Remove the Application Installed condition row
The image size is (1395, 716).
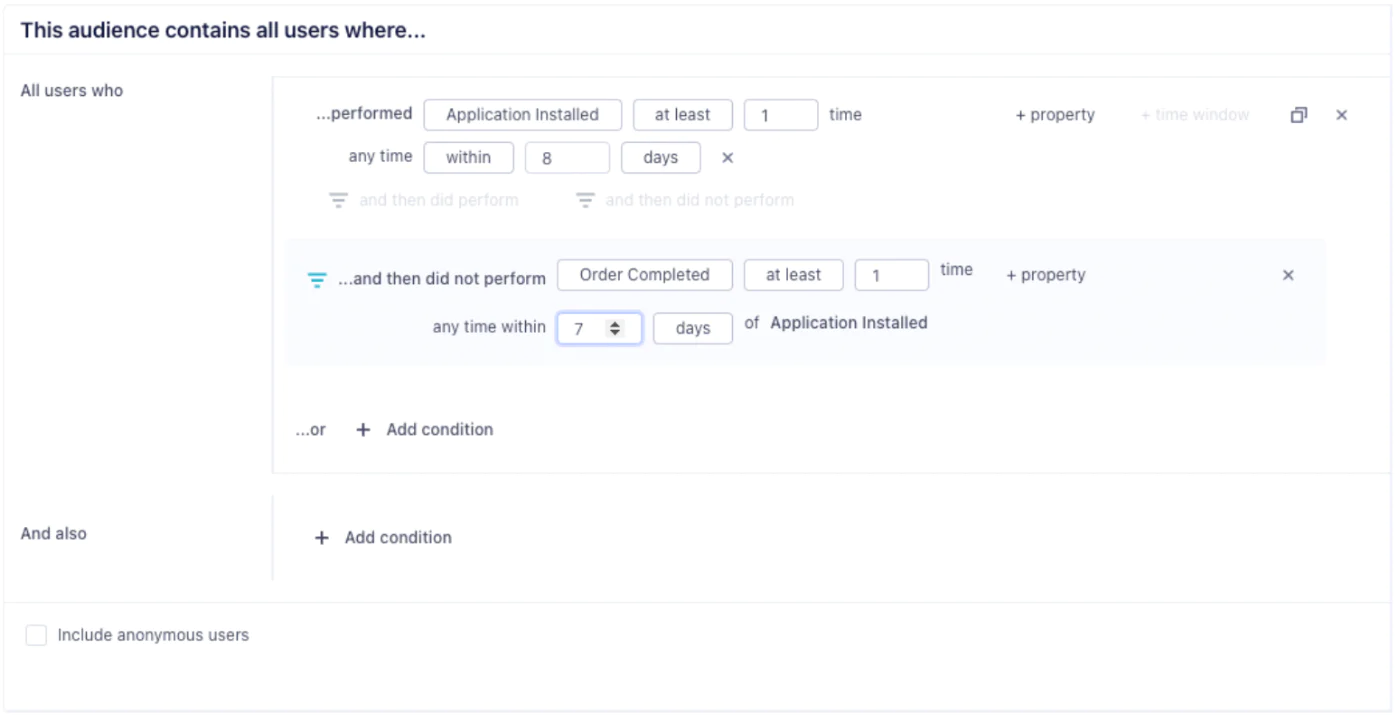[x=1341, y=115]
